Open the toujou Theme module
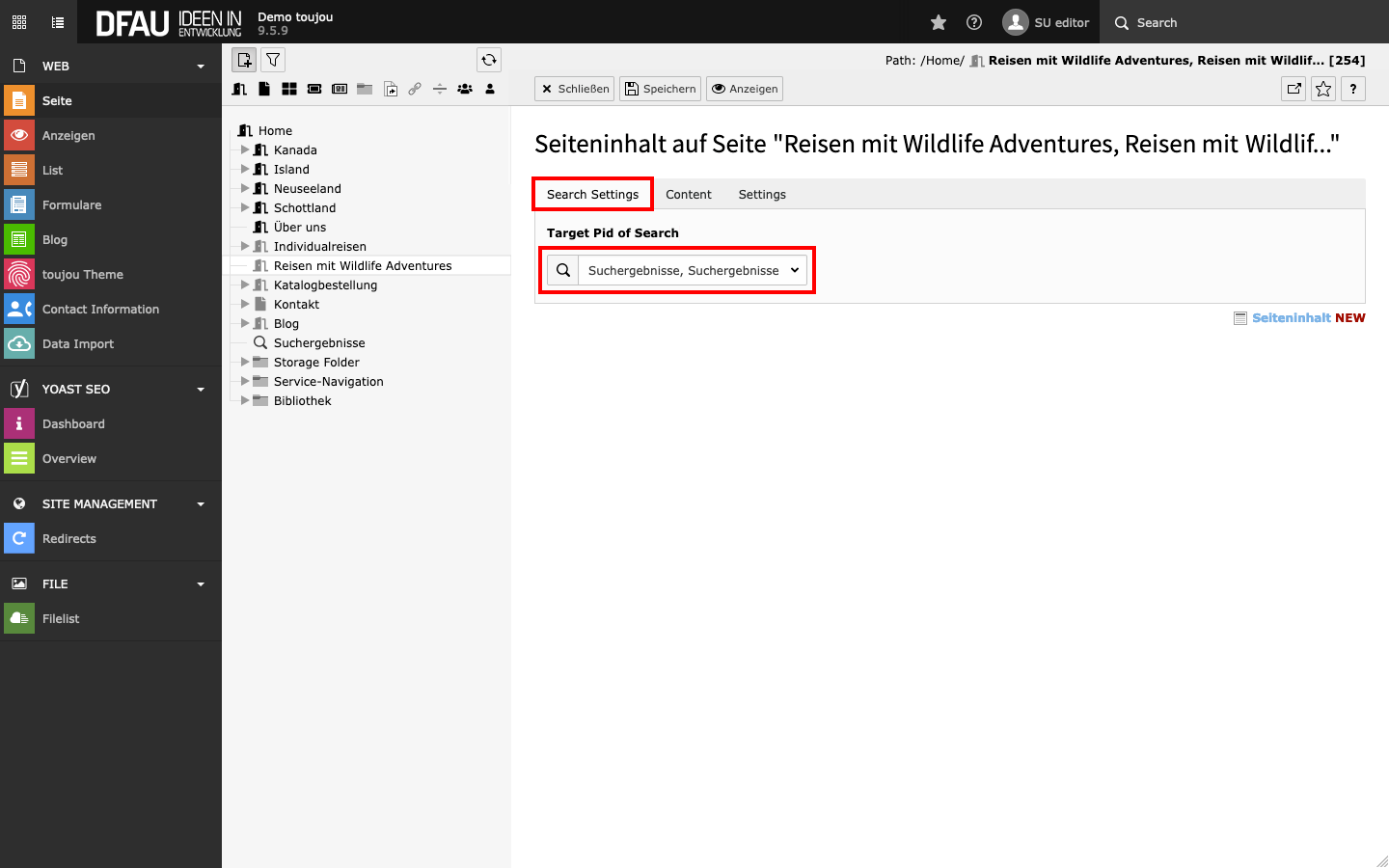1389x868 pixels. 82,274
